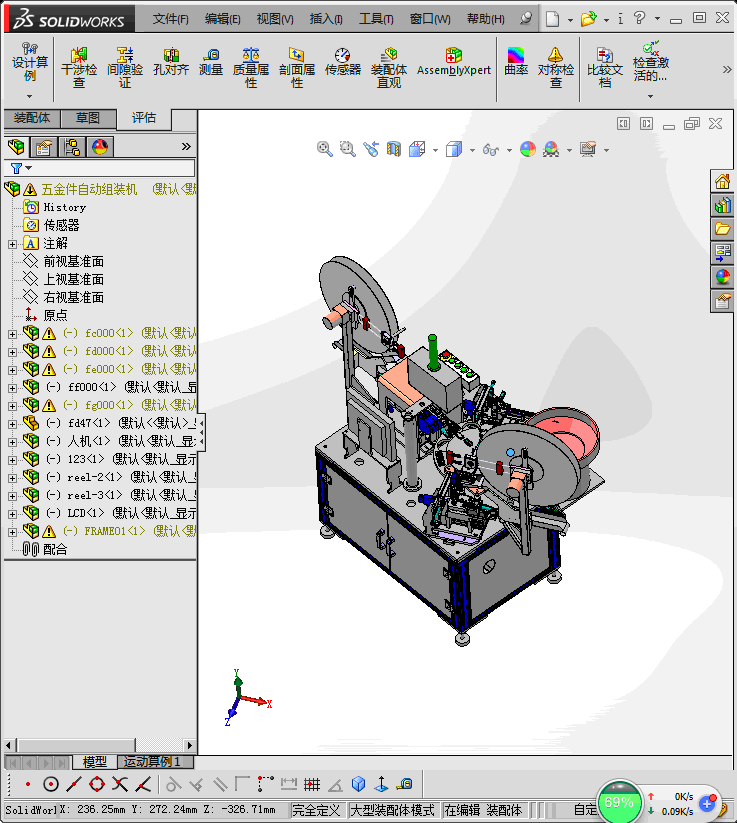737x823 pixels.
Task: Open Assembly Visualization (装配体直观)
Action: [x=389, y=67]
